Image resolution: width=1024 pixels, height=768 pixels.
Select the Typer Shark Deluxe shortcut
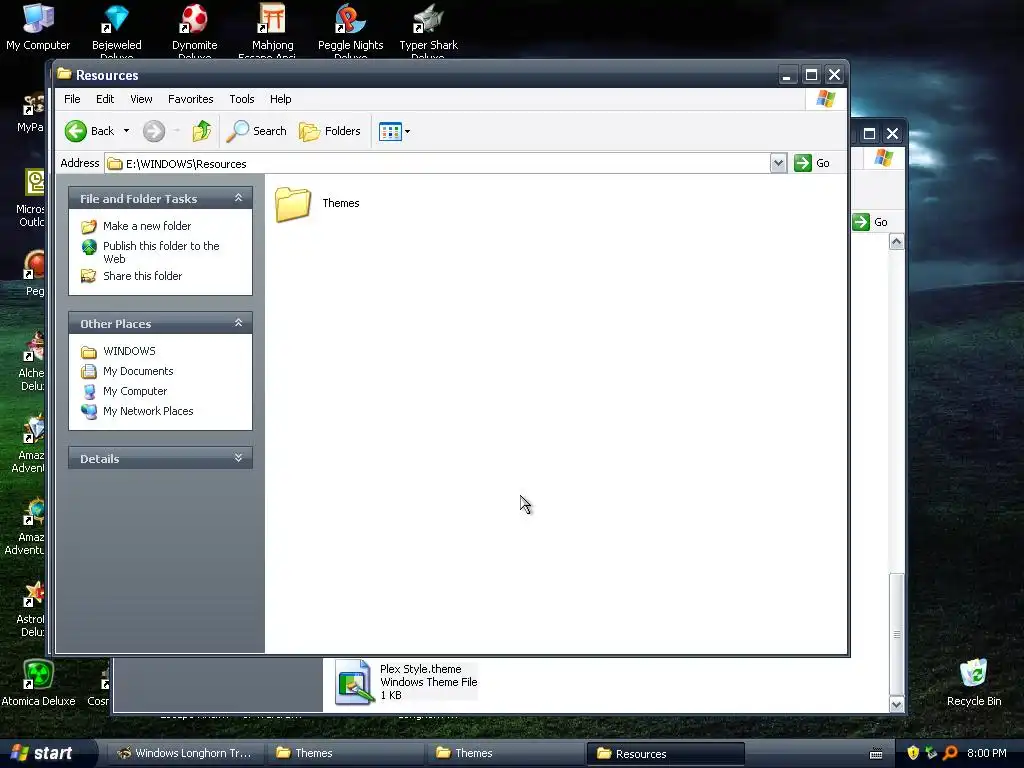pyautogui.click(x=428, y=29)
